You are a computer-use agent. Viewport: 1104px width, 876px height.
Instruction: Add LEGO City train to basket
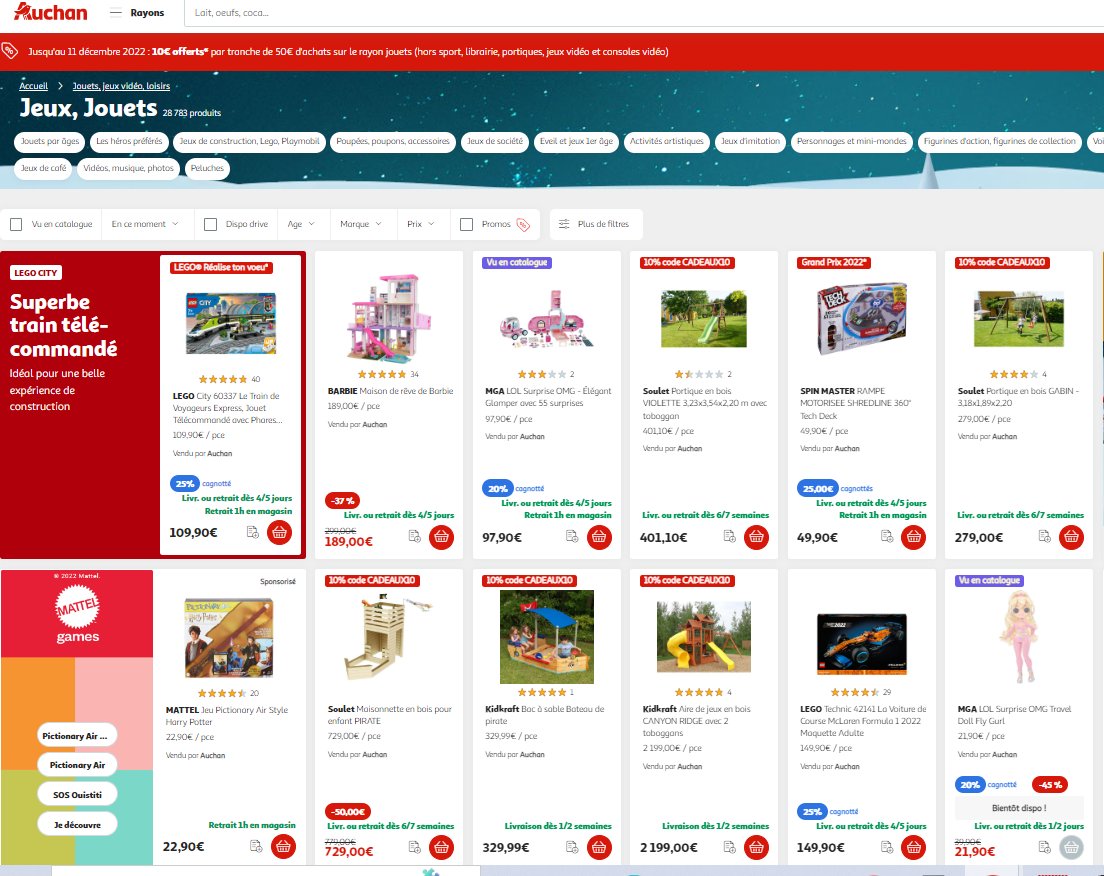(279, 533)
